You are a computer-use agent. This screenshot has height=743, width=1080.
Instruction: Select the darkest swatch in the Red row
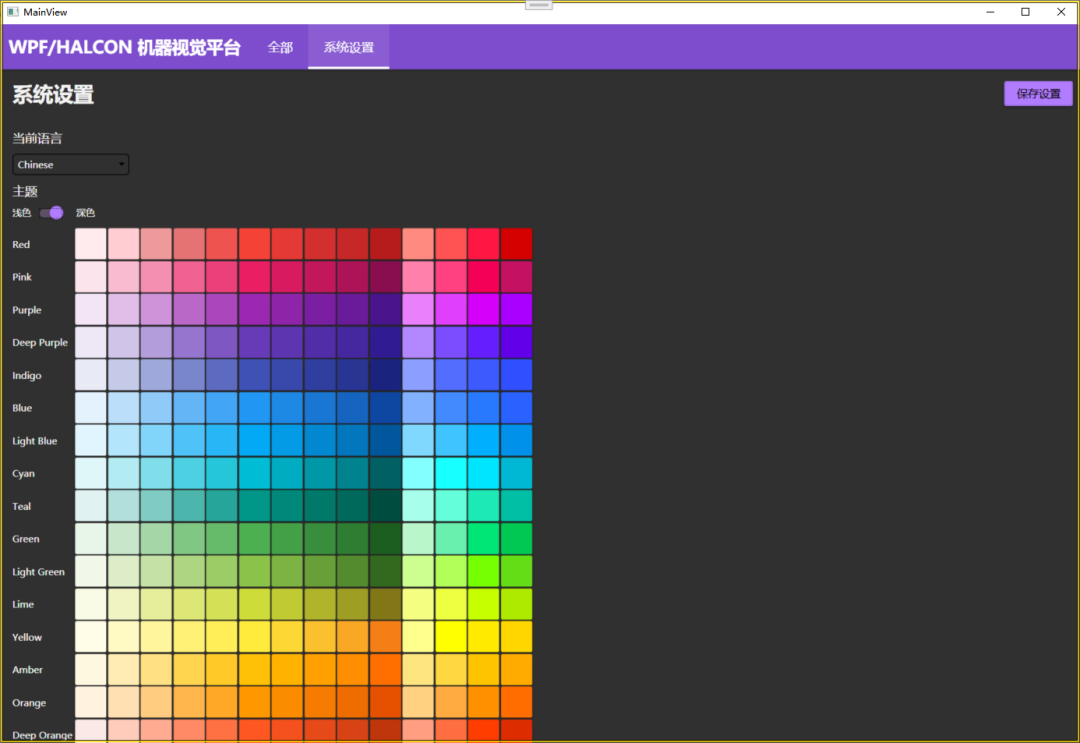point(386,243)
